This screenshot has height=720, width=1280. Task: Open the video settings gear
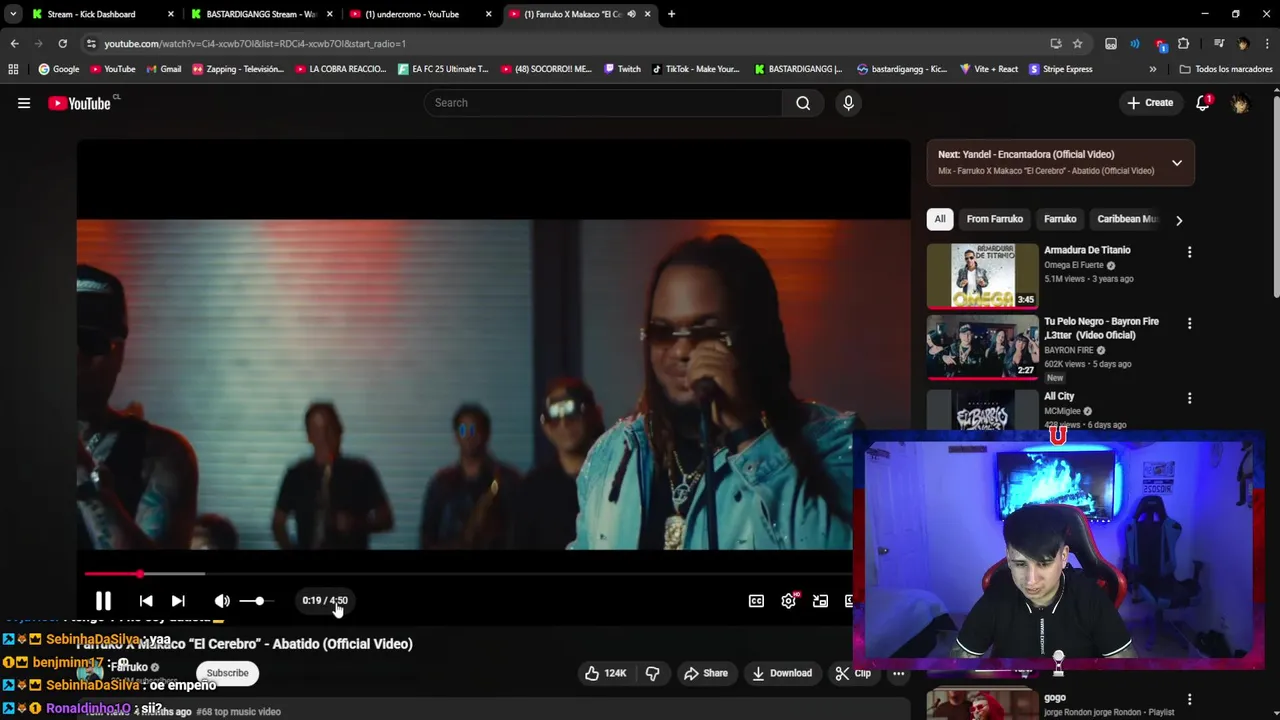click(789, 601)
